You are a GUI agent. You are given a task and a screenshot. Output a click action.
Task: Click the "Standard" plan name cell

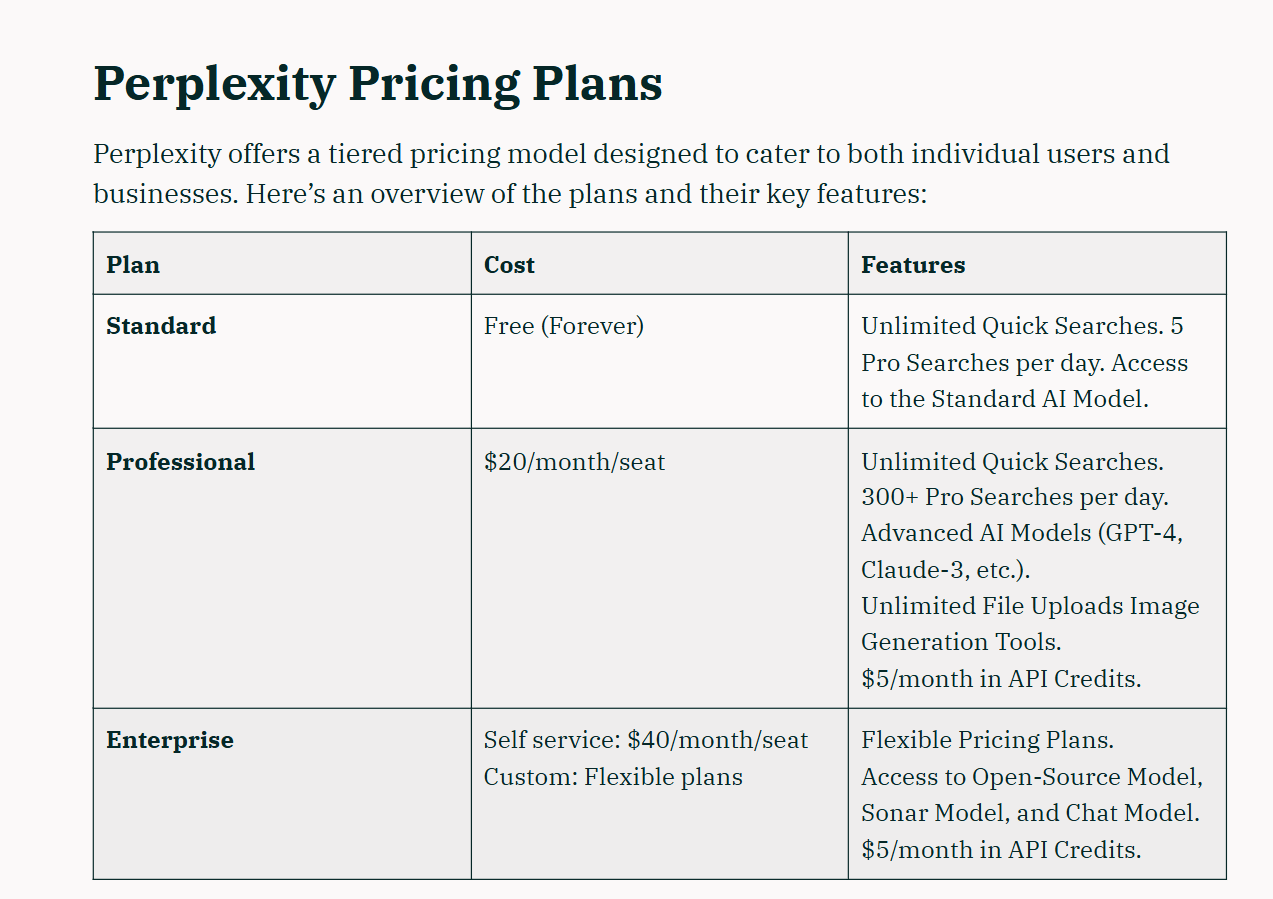click(x=161, y=326)
